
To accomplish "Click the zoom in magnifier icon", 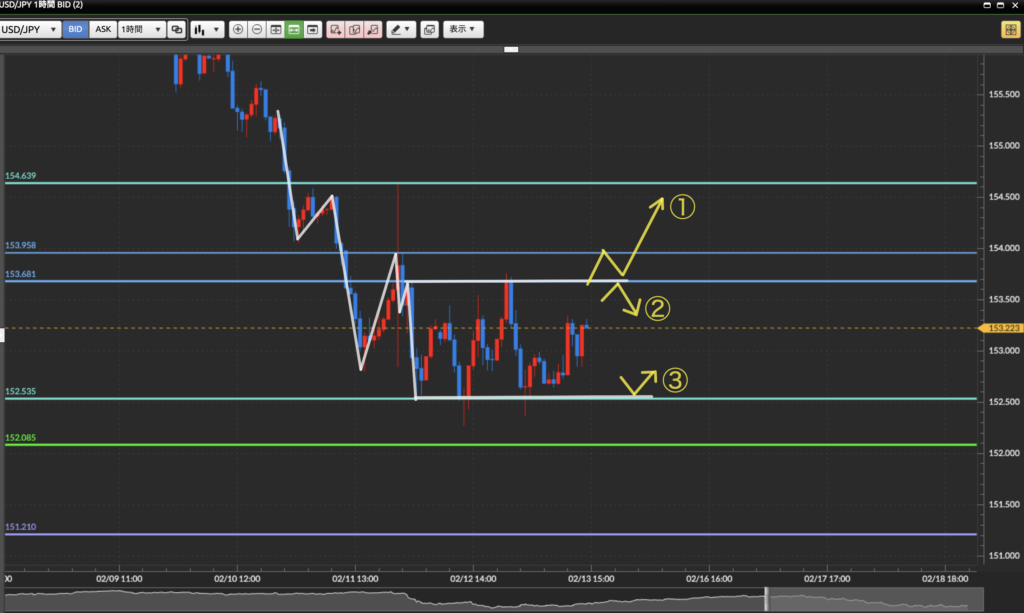I will 238,30.
